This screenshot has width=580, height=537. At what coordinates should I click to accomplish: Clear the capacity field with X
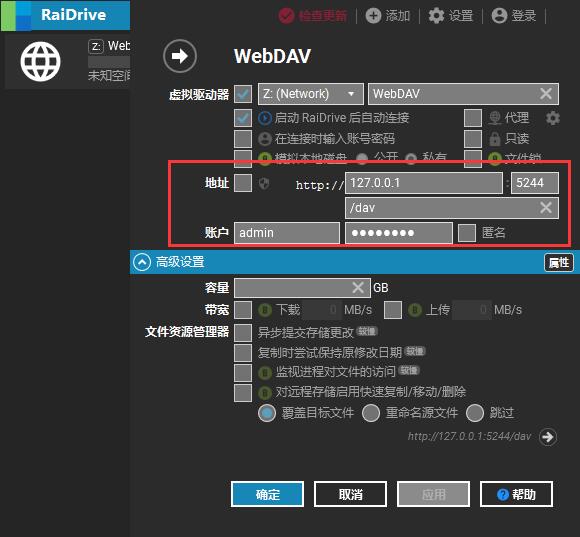[x=358, y=288]
